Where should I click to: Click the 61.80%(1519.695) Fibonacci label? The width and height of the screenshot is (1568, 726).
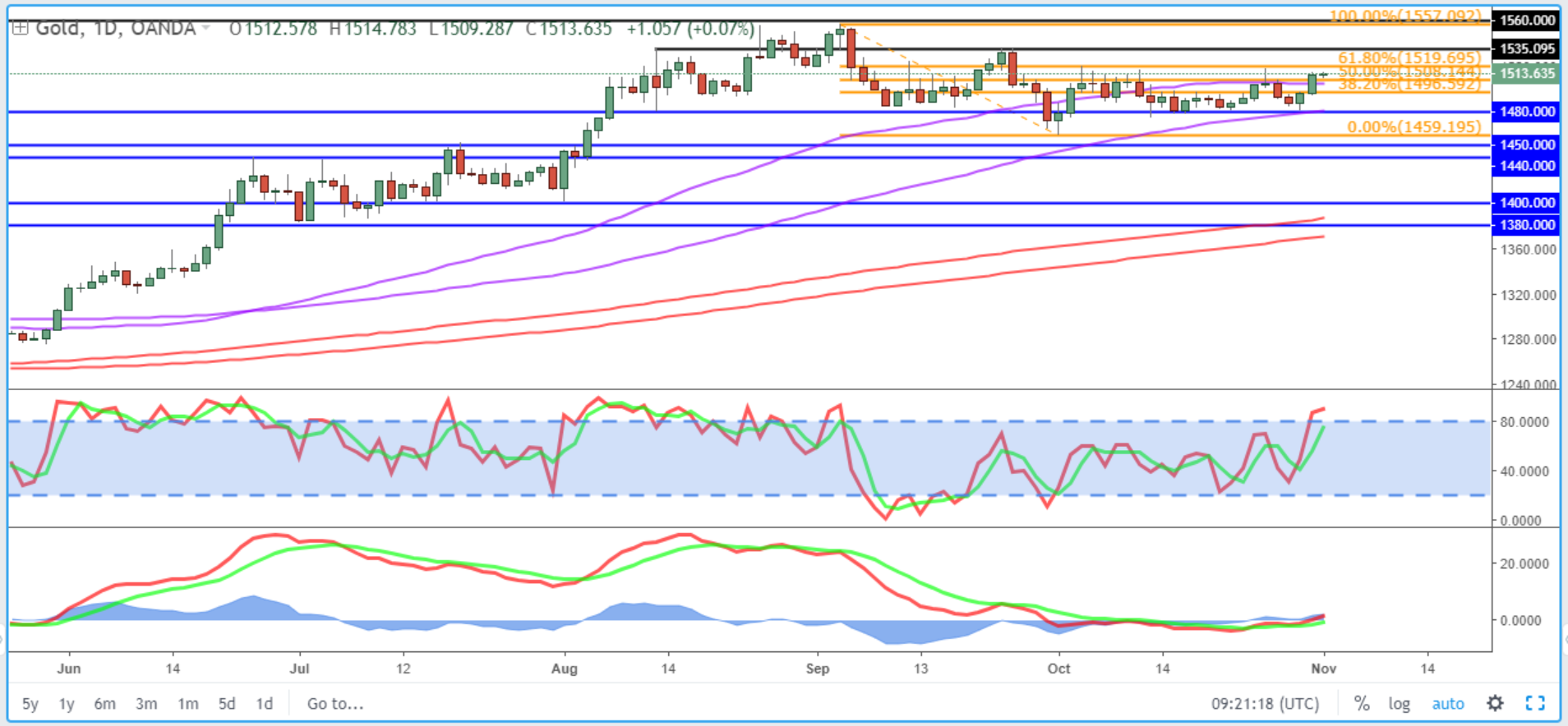[1409, 57]
